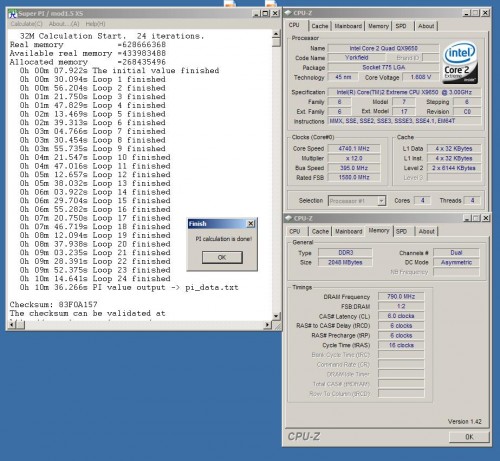
Task: Click the Version 1.42 text in CPU-Z
Action: [465, 421]
